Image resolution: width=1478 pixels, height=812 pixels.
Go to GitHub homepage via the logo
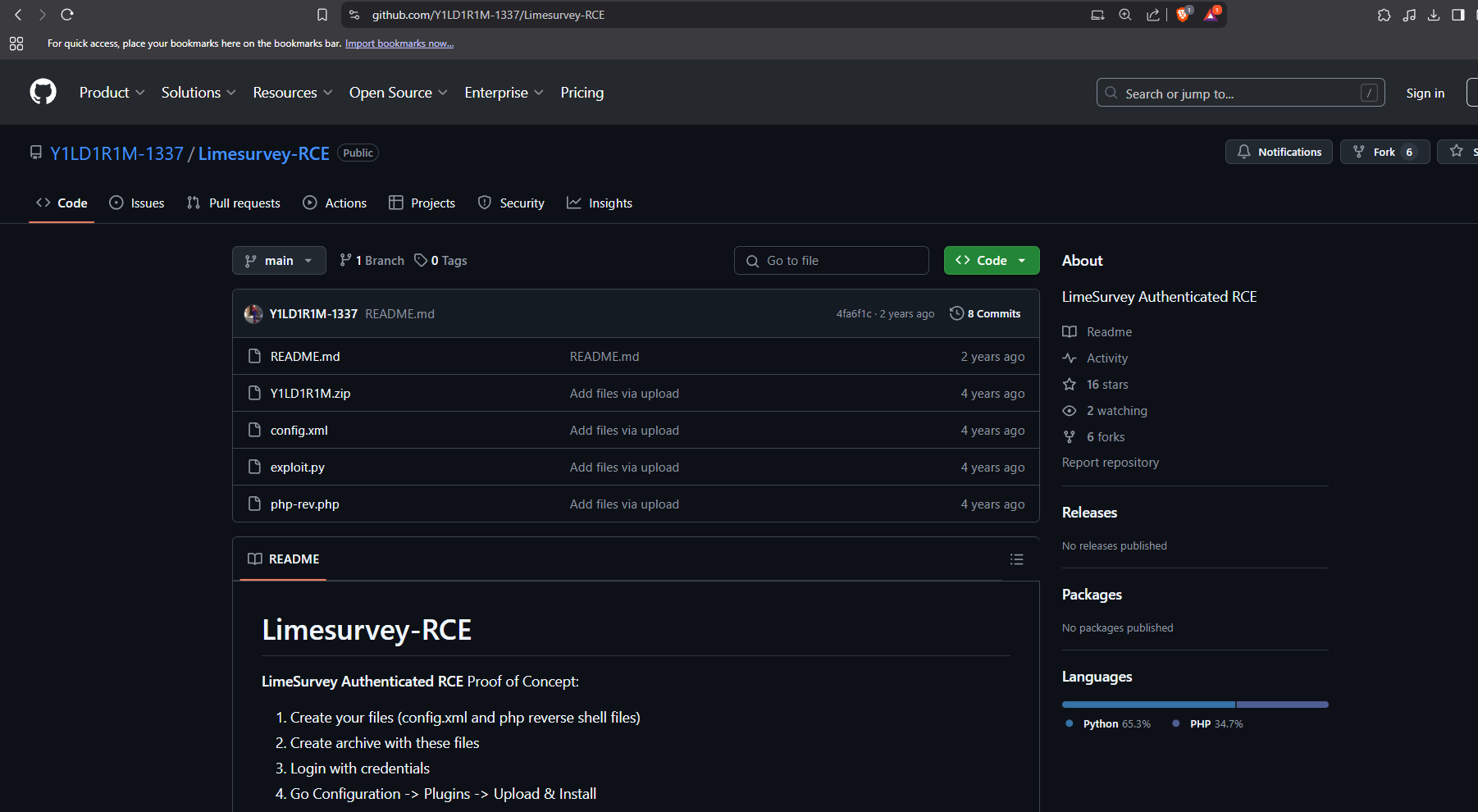point(43,92)
